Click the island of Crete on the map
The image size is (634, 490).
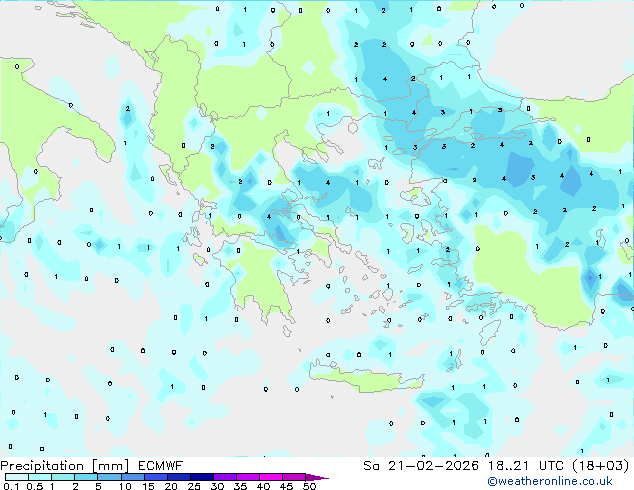[x=366, y=379]
